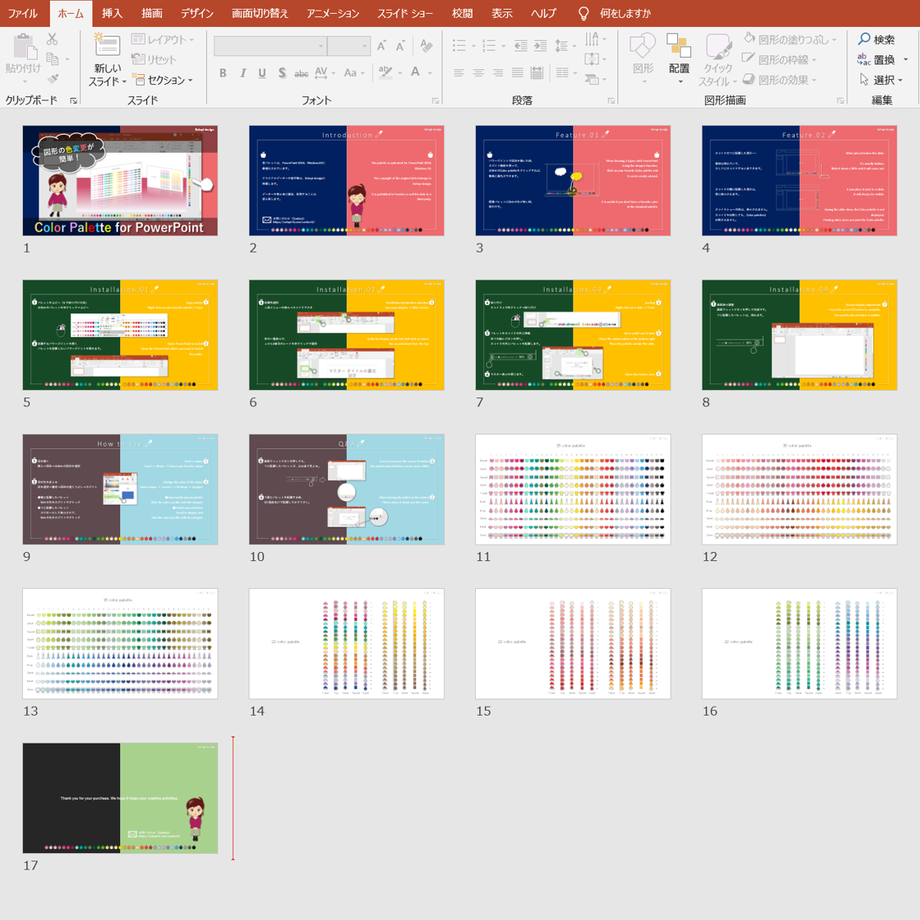Open the line spacing tool
Viewport: 920px width, 920px height.
coord(562,46)
